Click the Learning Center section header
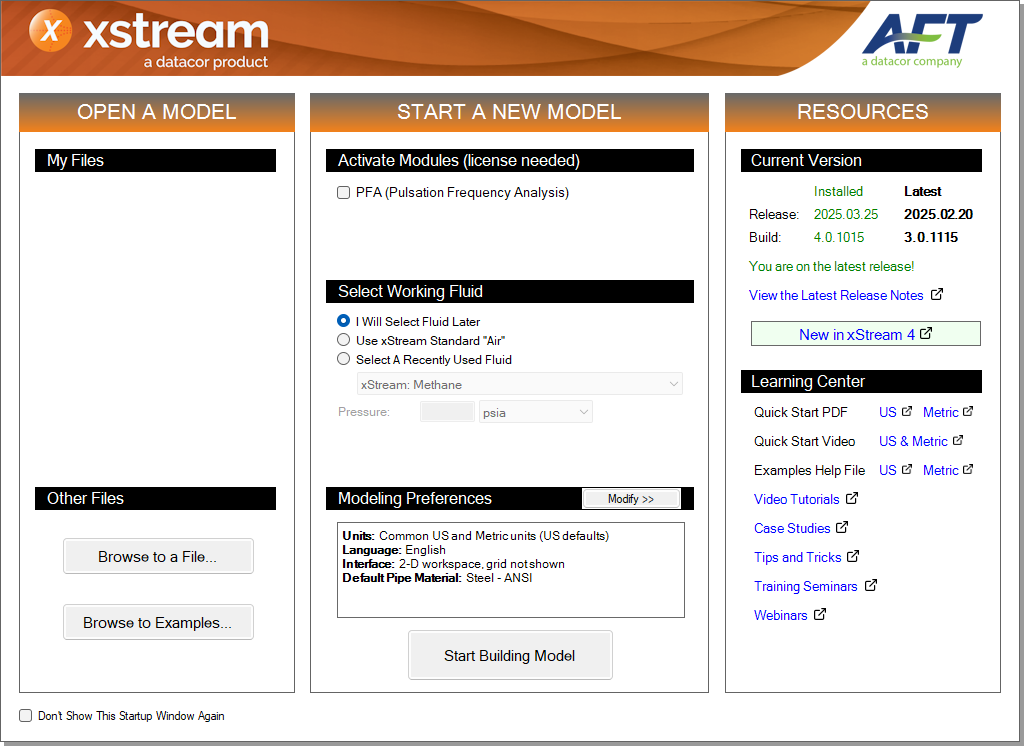 (x=861, y=381)
